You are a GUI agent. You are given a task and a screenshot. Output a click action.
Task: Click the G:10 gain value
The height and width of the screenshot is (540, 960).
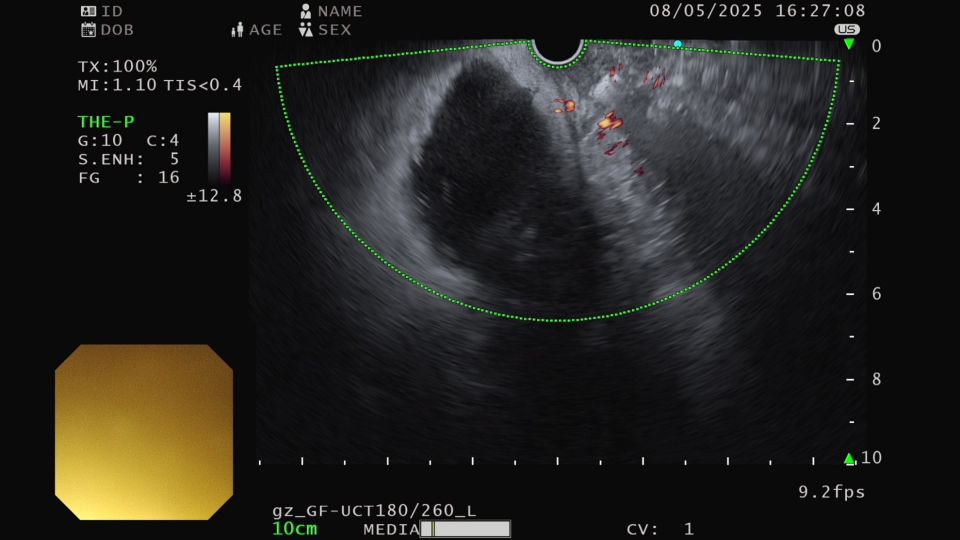(100, 141)
